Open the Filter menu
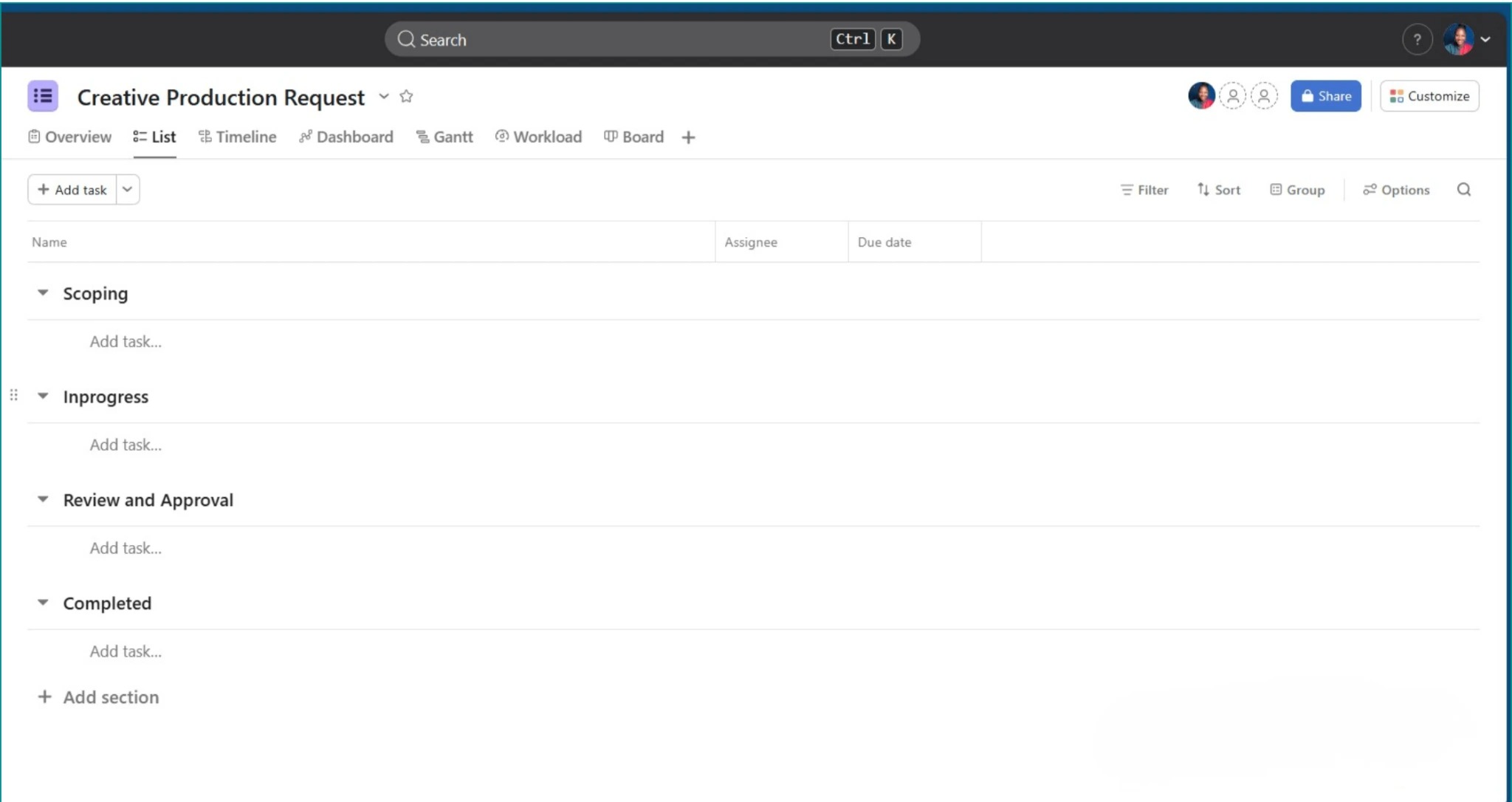Image resolution: width=1512 pixels, height=802 pixels. (1144, 190)
